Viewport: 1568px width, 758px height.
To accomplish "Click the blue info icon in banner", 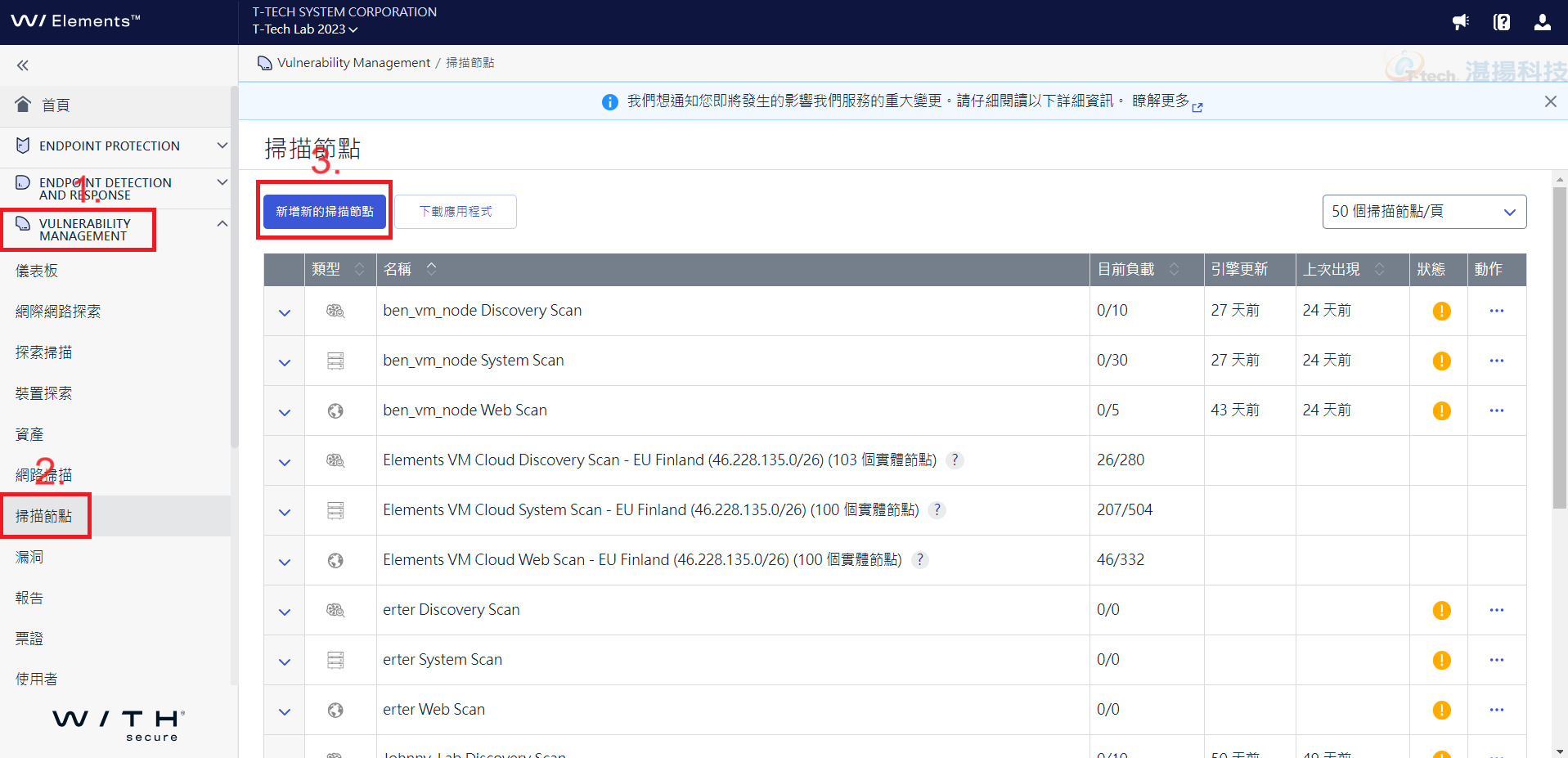I will [x=610, y=102].
